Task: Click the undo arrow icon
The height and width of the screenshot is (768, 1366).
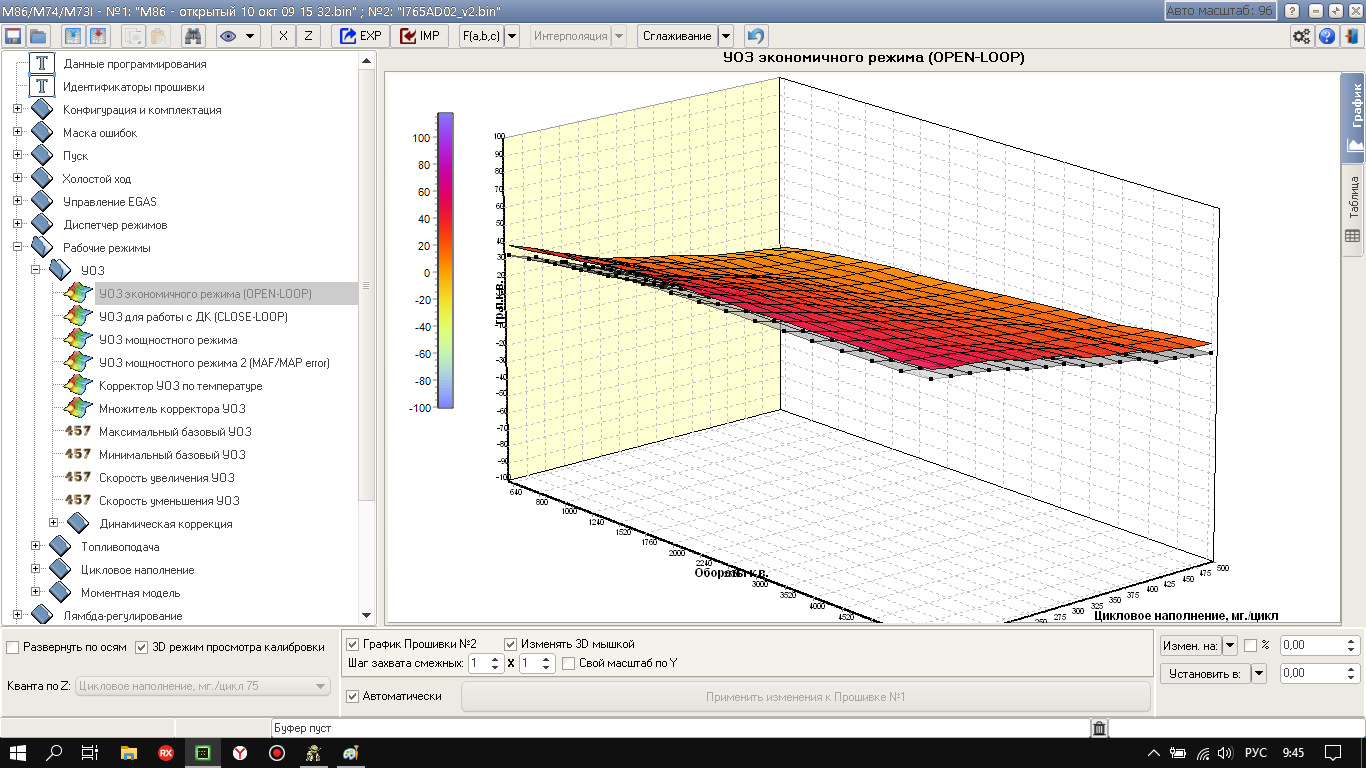Action: [756, 36]
